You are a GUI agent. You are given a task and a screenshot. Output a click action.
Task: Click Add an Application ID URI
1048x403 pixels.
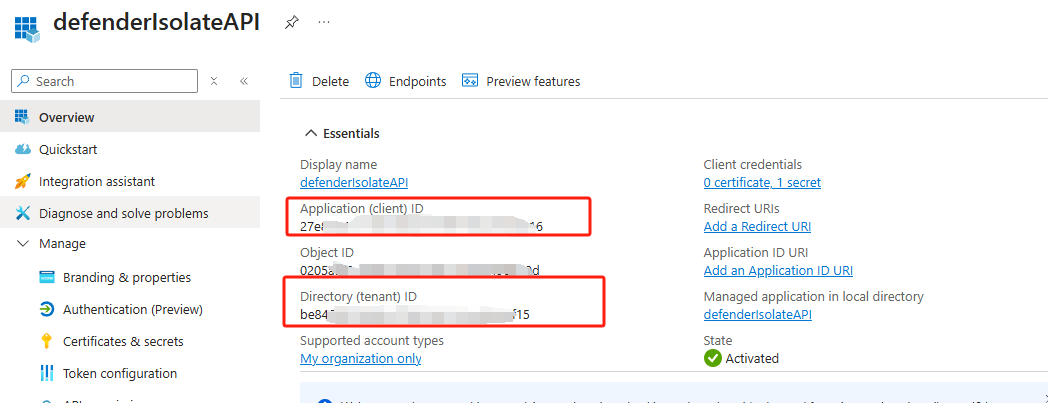point(778,271)
